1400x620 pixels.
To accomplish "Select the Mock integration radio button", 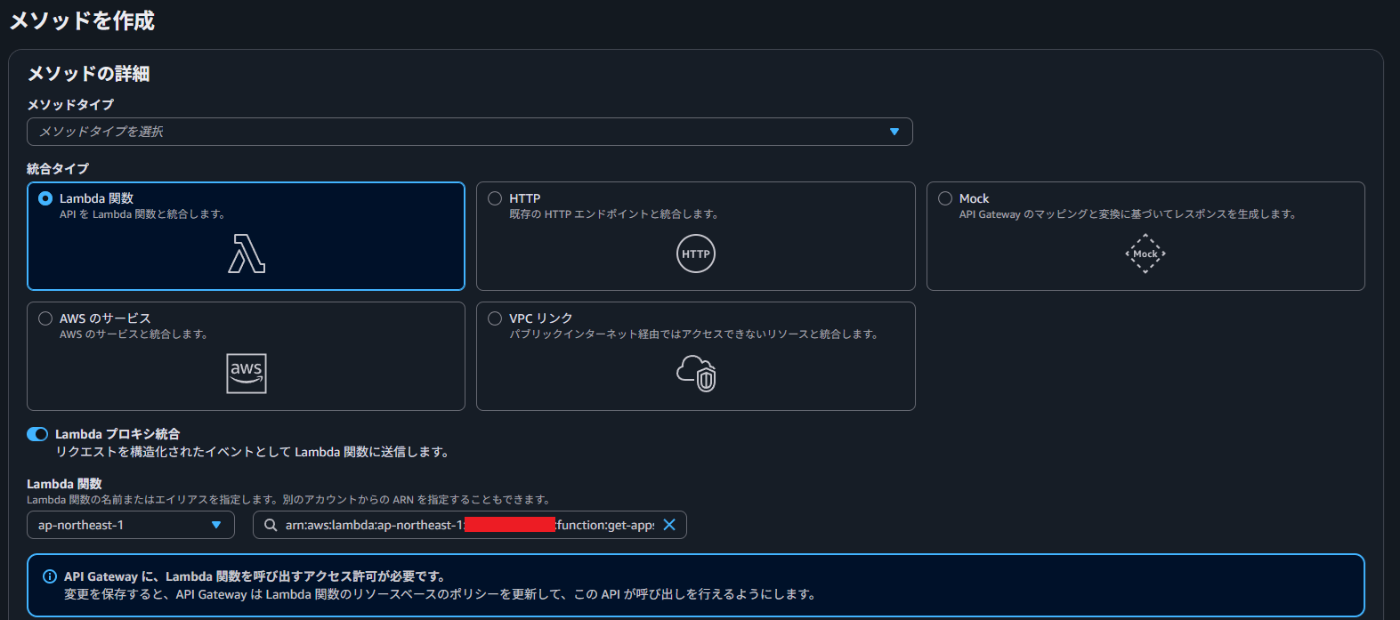I will coord(945,199).
